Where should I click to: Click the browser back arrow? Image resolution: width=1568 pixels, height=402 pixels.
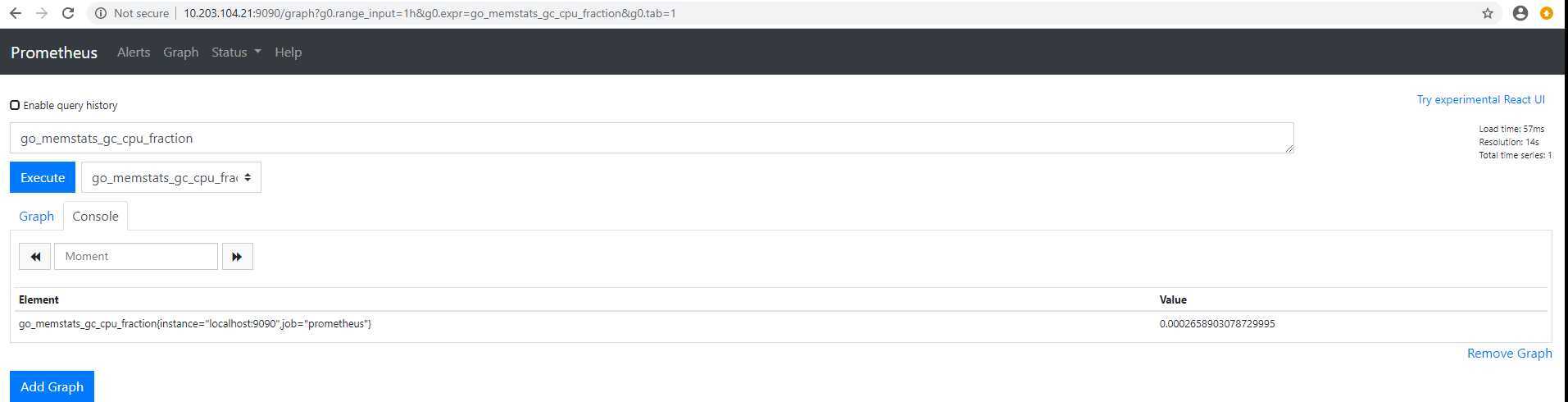click(x=15, y=13)
